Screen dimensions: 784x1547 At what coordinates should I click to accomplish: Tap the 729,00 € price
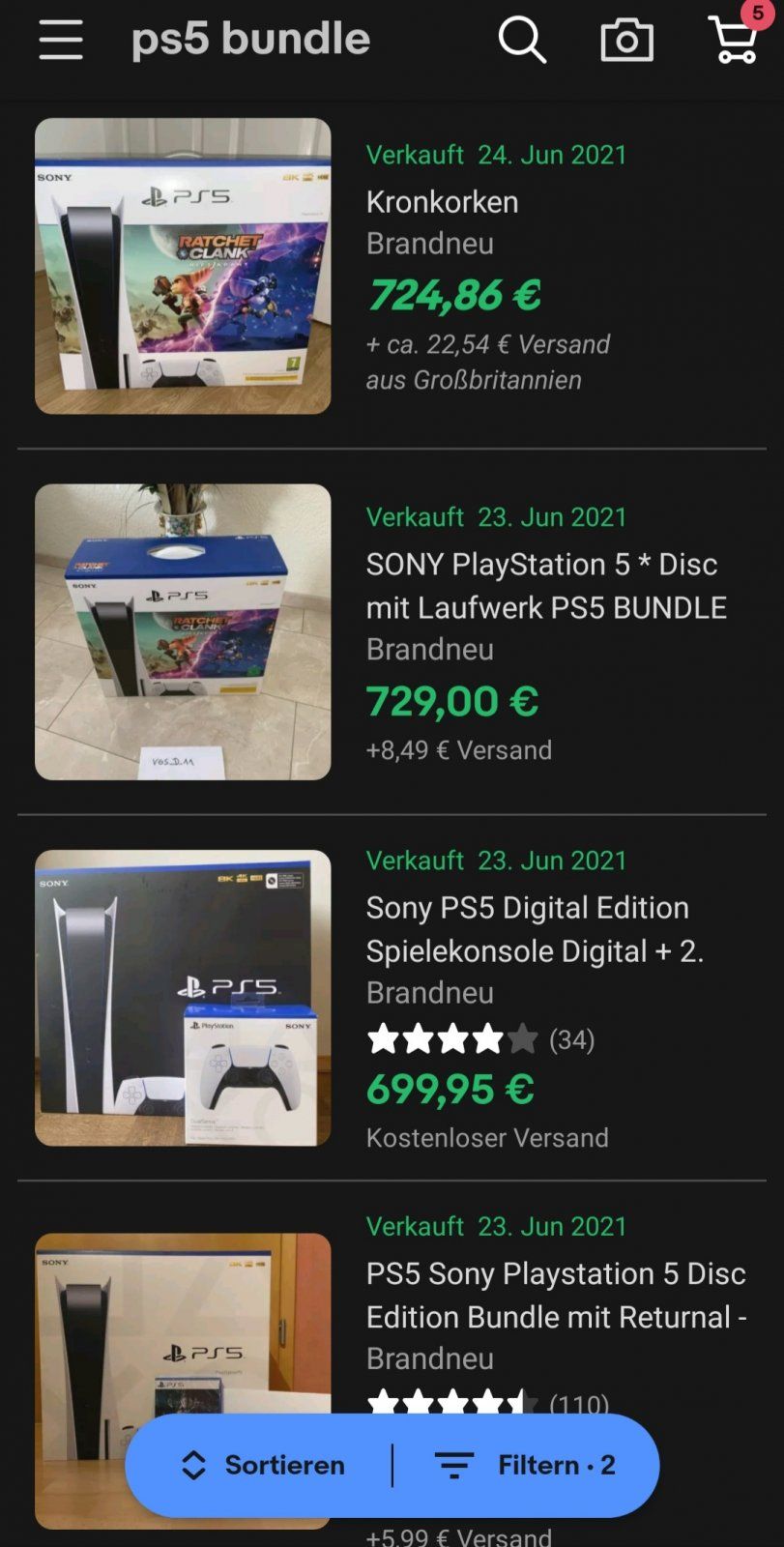451,701
